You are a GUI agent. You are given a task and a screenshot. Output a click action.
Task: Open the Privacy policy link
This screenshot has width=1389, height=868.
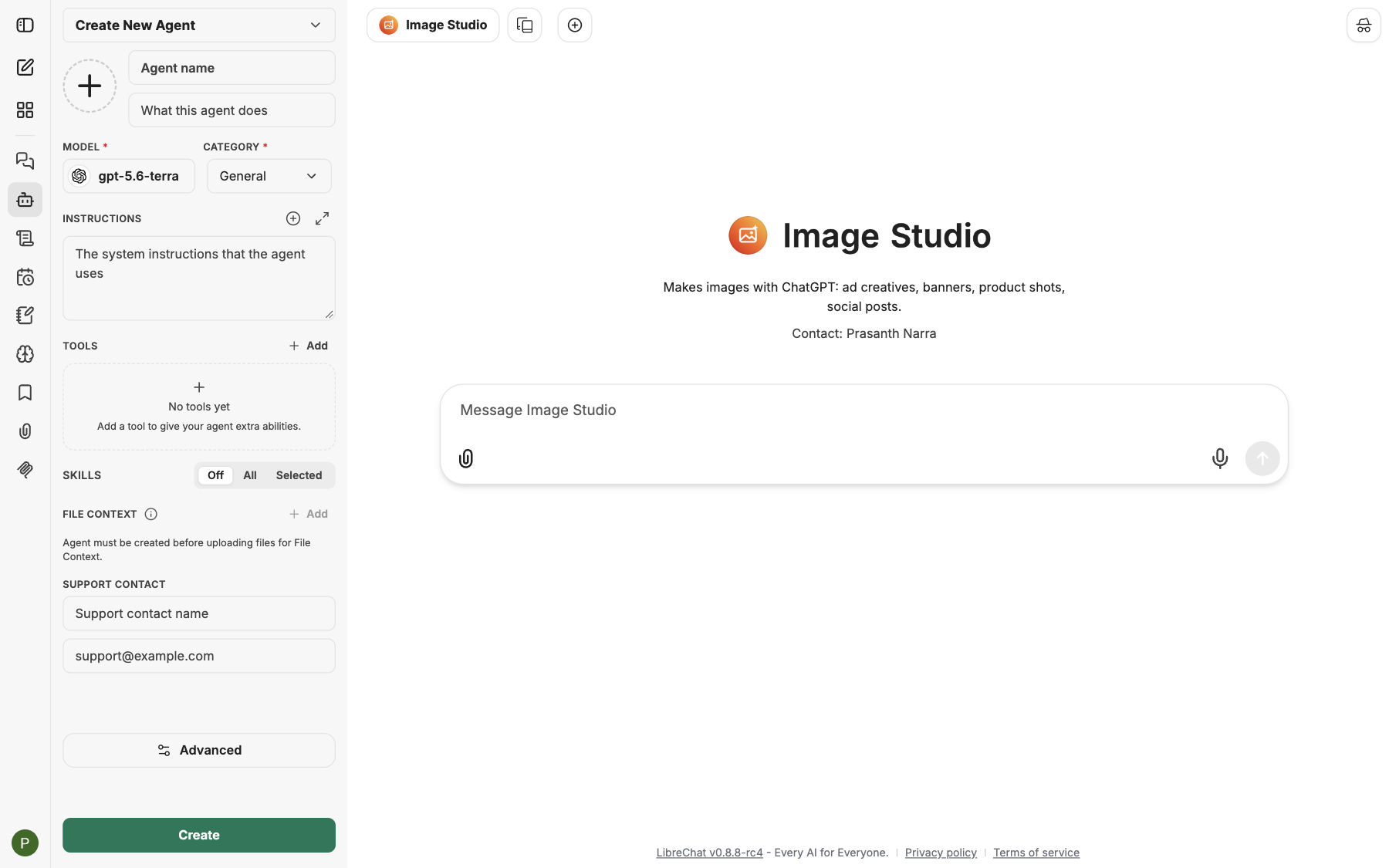[941, 853]
